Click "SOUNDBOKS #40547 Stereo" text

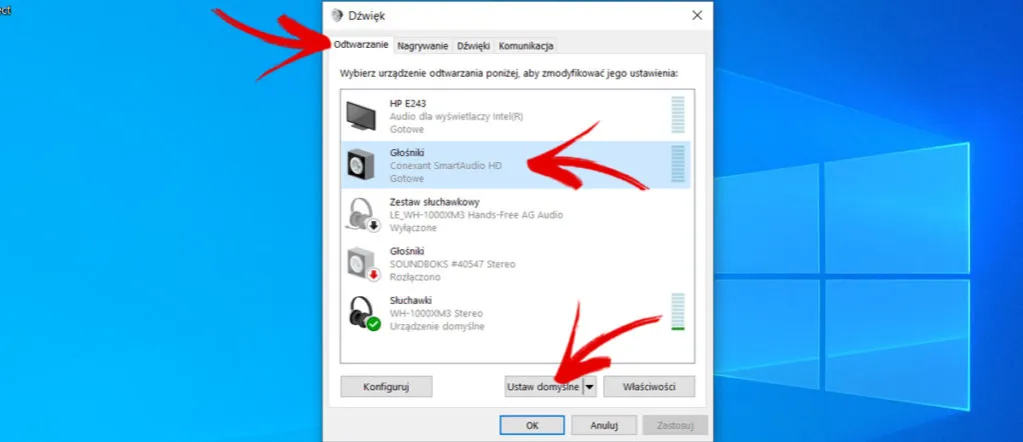(452, 264)
